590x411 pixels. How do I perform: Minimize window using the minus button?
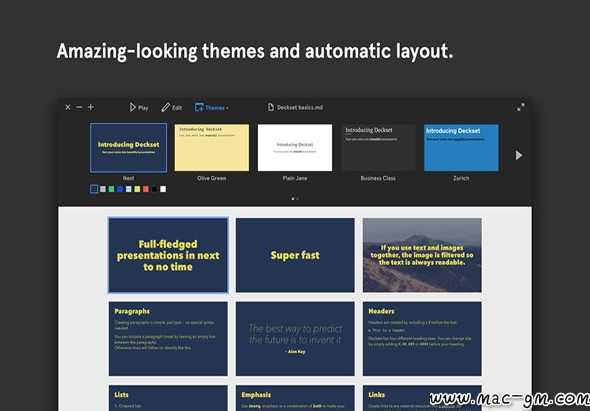[79, 107]
